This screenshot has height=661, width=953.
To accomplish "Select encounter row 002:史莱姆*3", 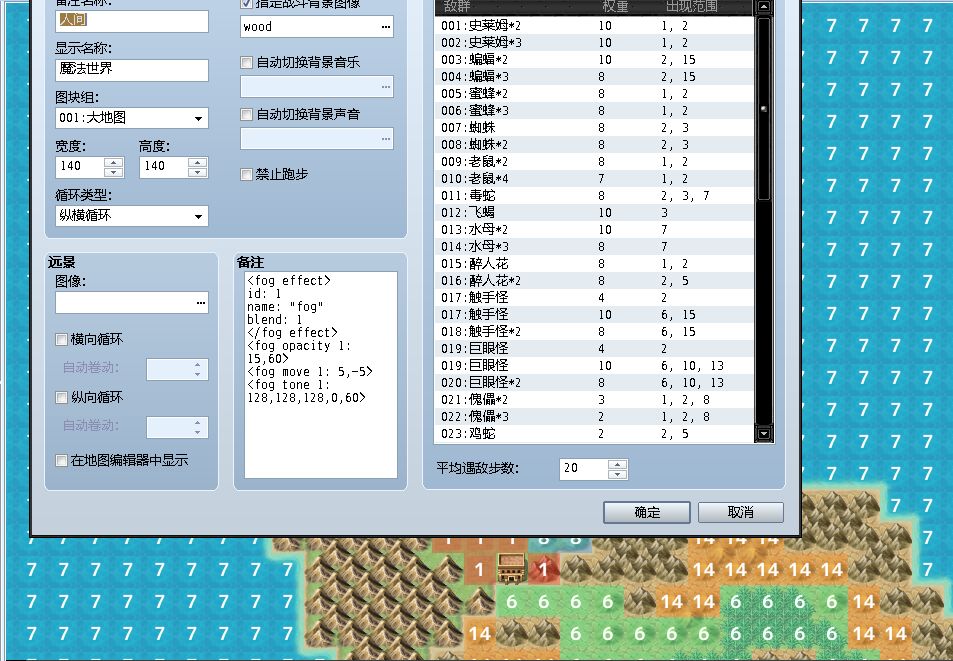I will 595,43.
